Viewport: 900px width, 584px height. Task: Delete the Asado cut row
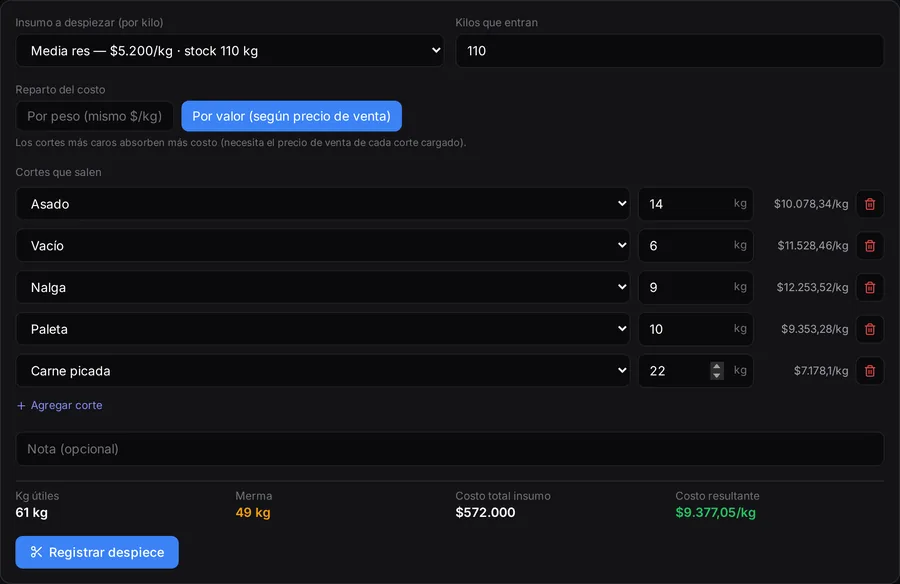coord(870,204)
